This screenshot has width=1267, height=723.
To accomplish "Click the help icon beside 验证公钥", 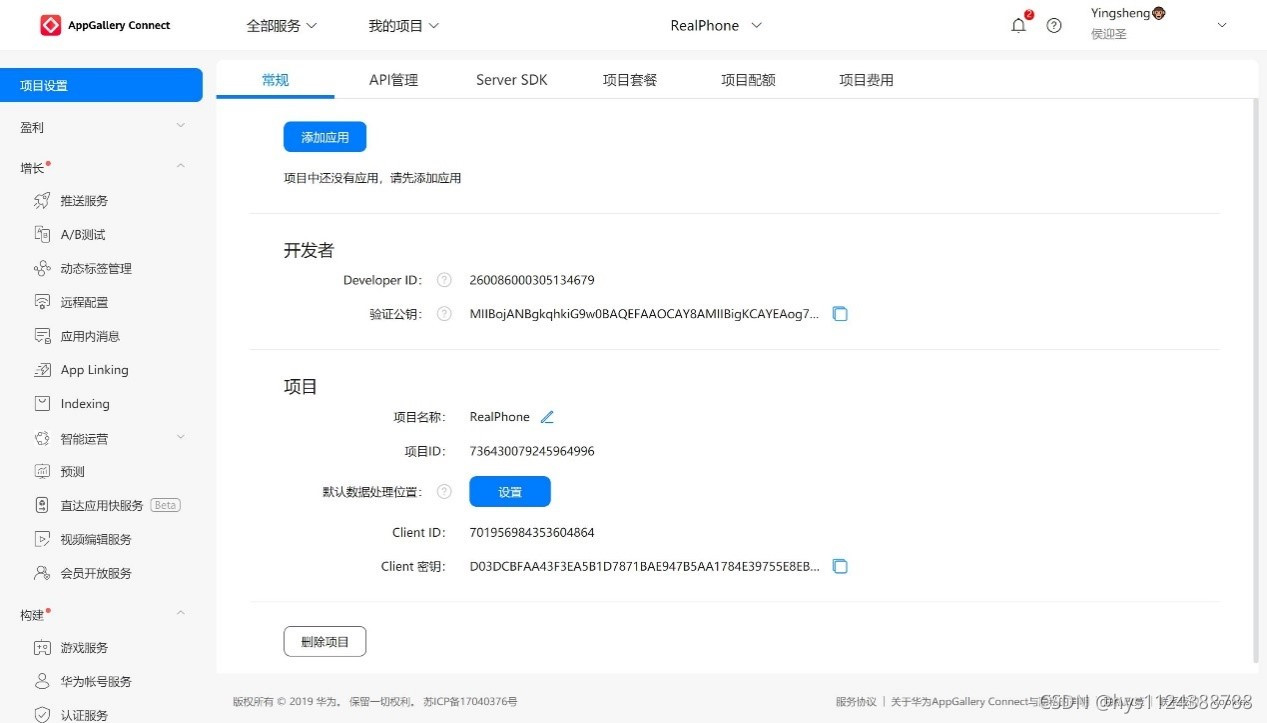I will point(445,314).
